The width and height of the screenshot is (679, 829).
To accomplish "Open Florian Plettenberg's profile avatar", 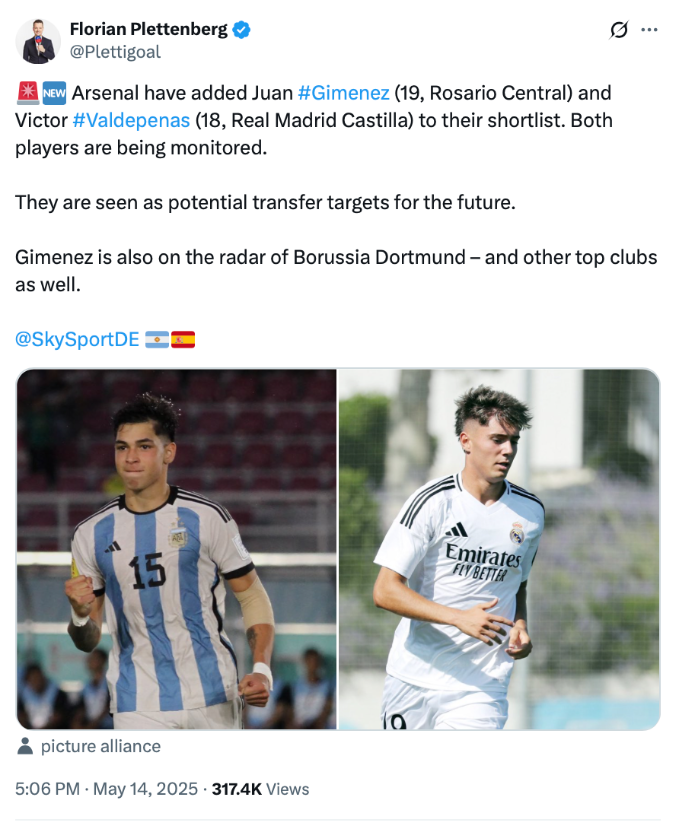I will coord(38,41).
